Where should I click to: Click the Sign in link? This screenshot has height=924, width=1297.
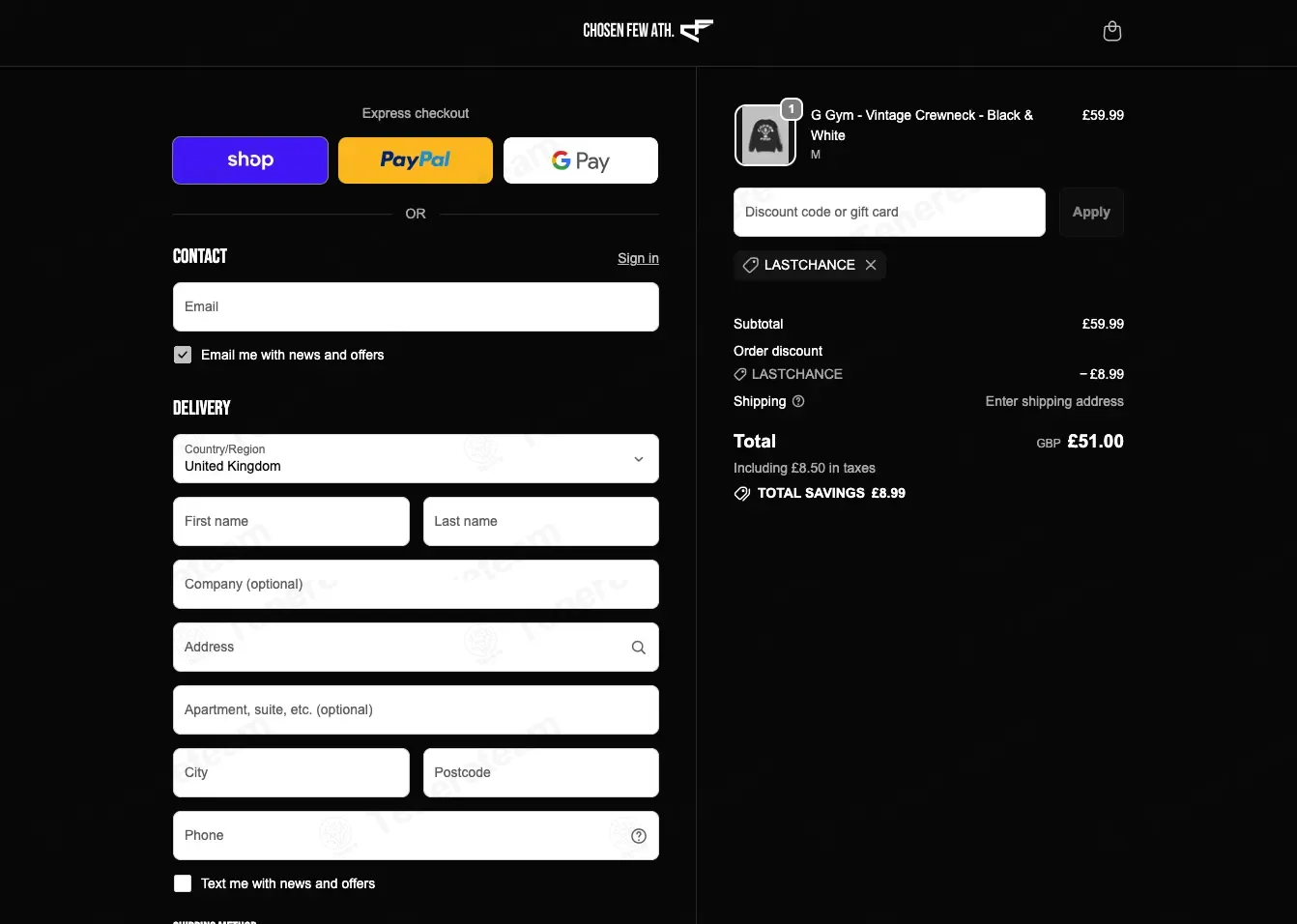pyautogui.click(x=638, y=258)
